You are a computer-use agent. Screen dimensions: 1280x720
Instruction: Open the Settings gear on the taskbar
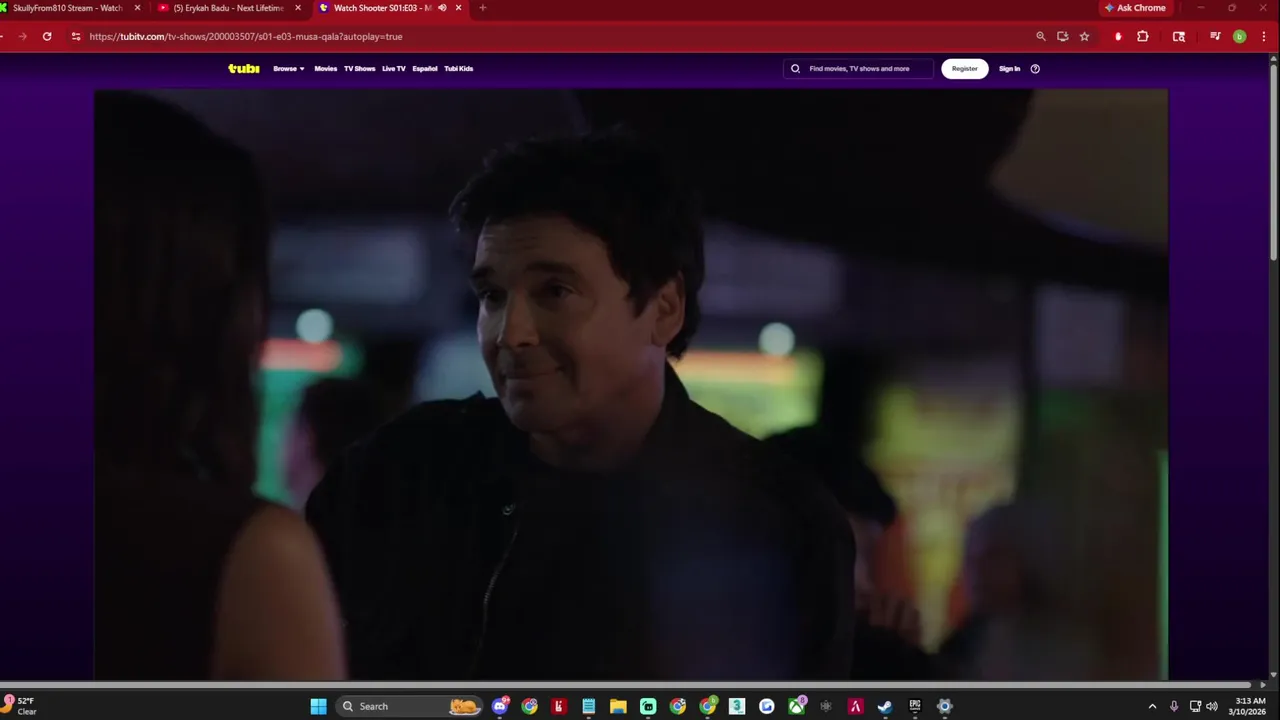point(944,706)
